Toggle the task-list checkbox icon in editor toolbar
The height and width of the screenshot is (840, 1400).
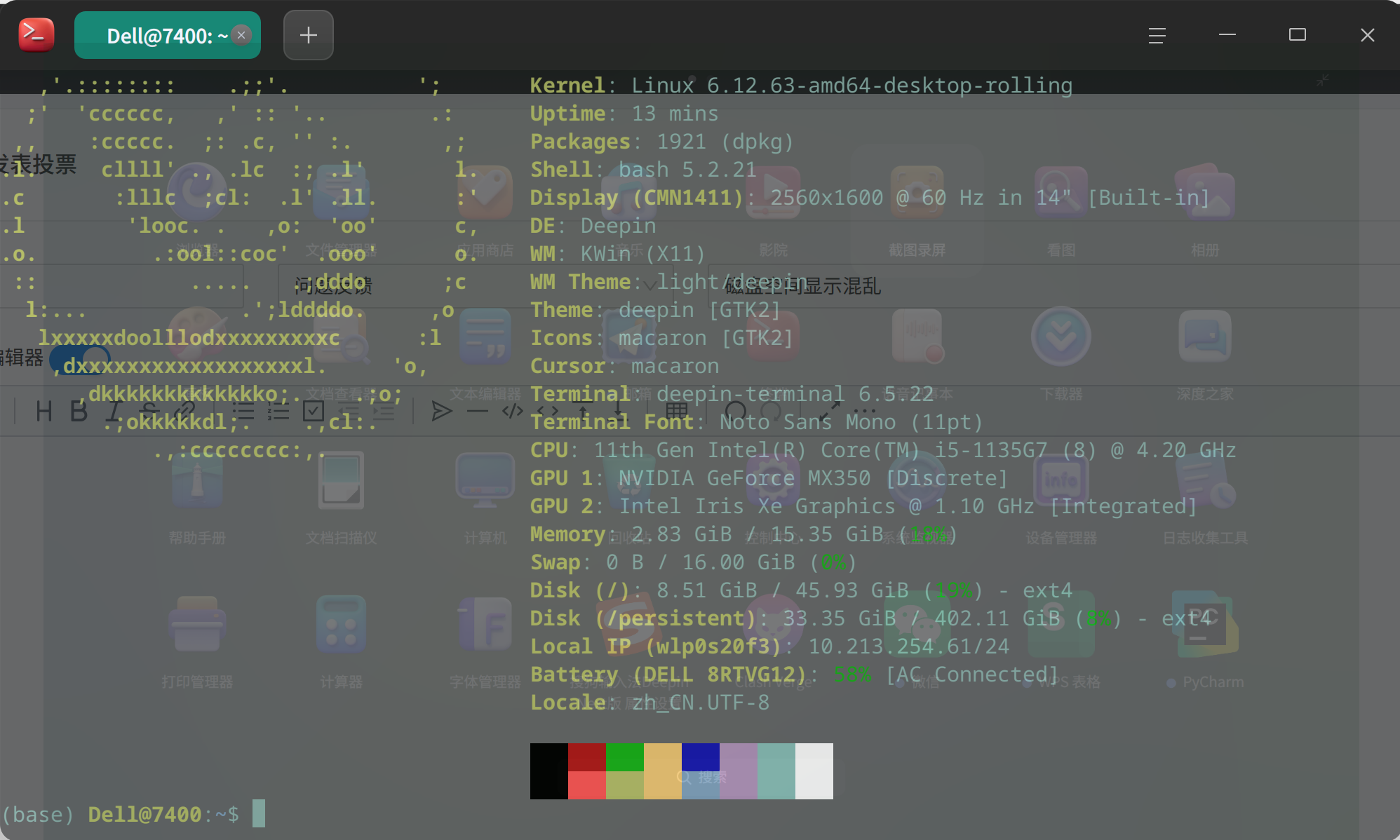(314, 411)
